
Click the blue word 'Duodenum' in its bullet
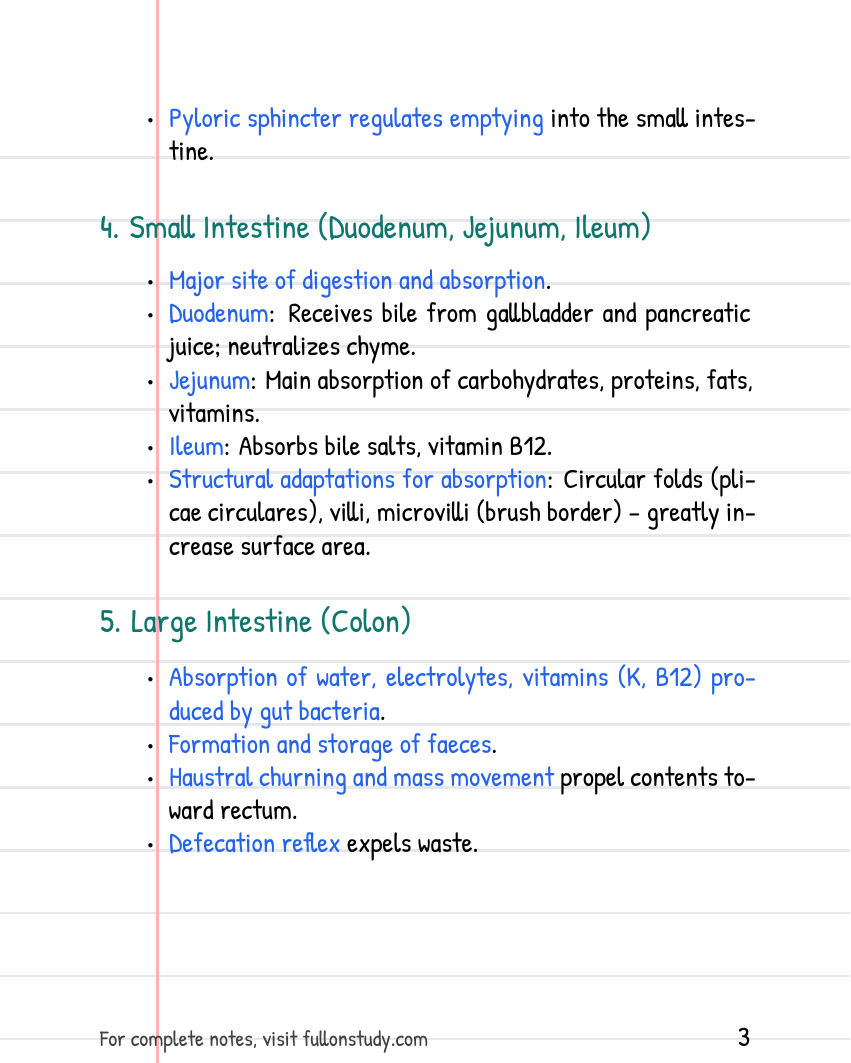(x=218, y=314)
